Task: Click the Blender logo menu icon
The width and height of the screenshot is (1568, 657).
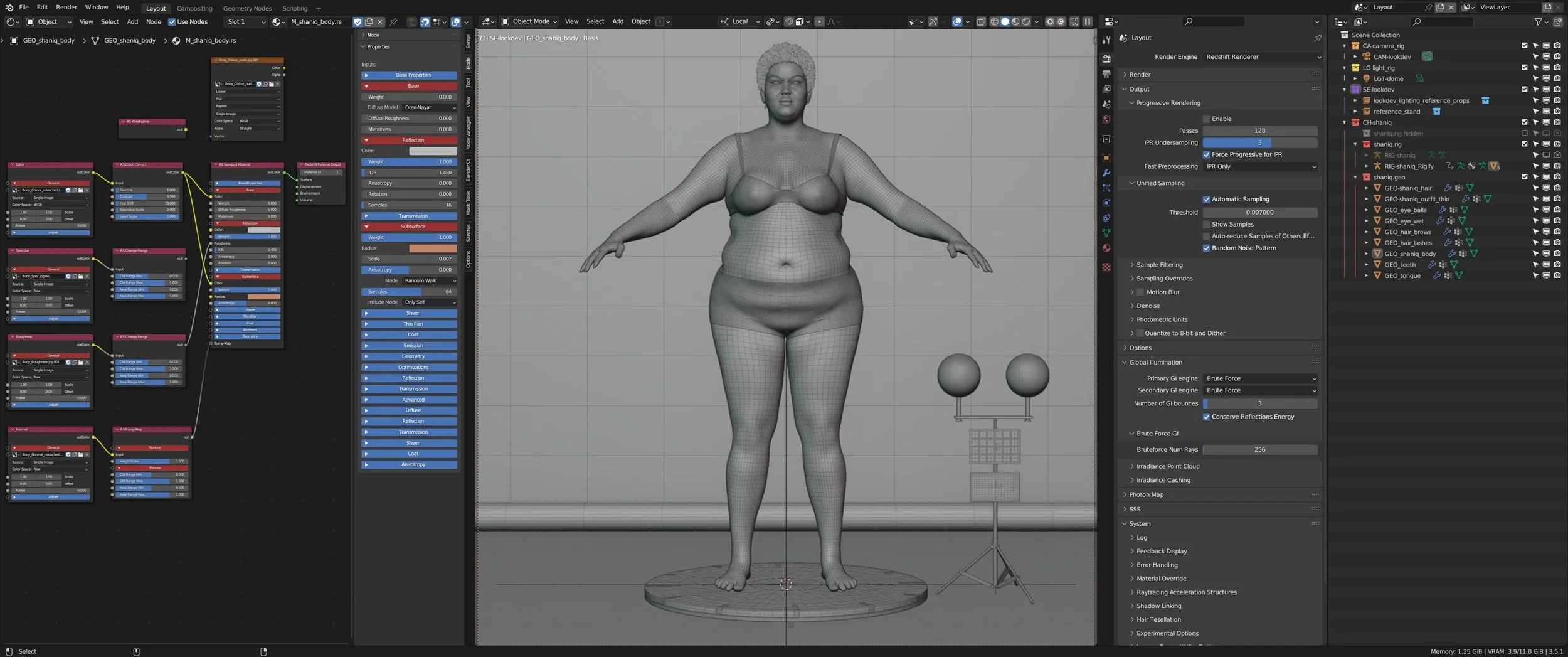Action: pos(9,8)
